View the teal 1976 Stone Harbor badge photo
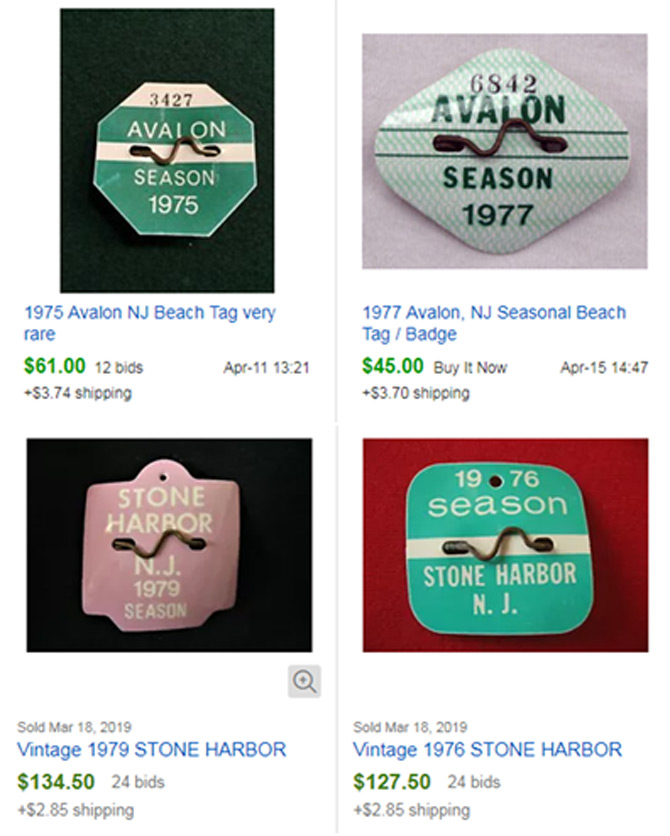This screenshot has width=670, height=836. pos(500,550)
